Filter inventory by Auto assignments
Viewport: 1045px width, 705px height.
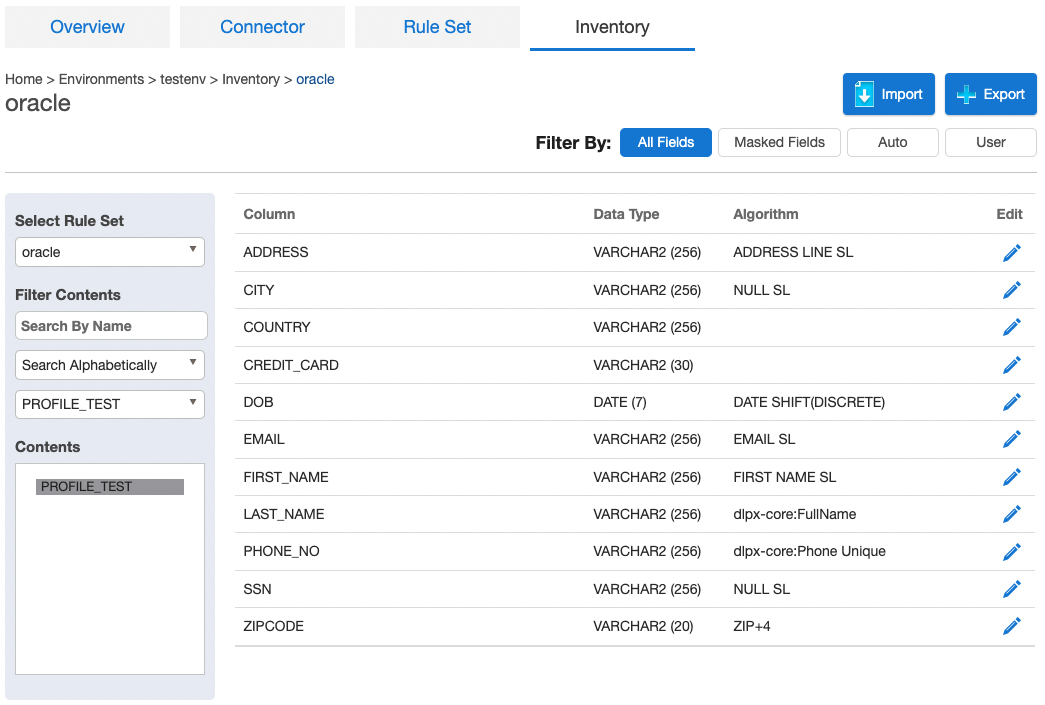pos(892,142)
